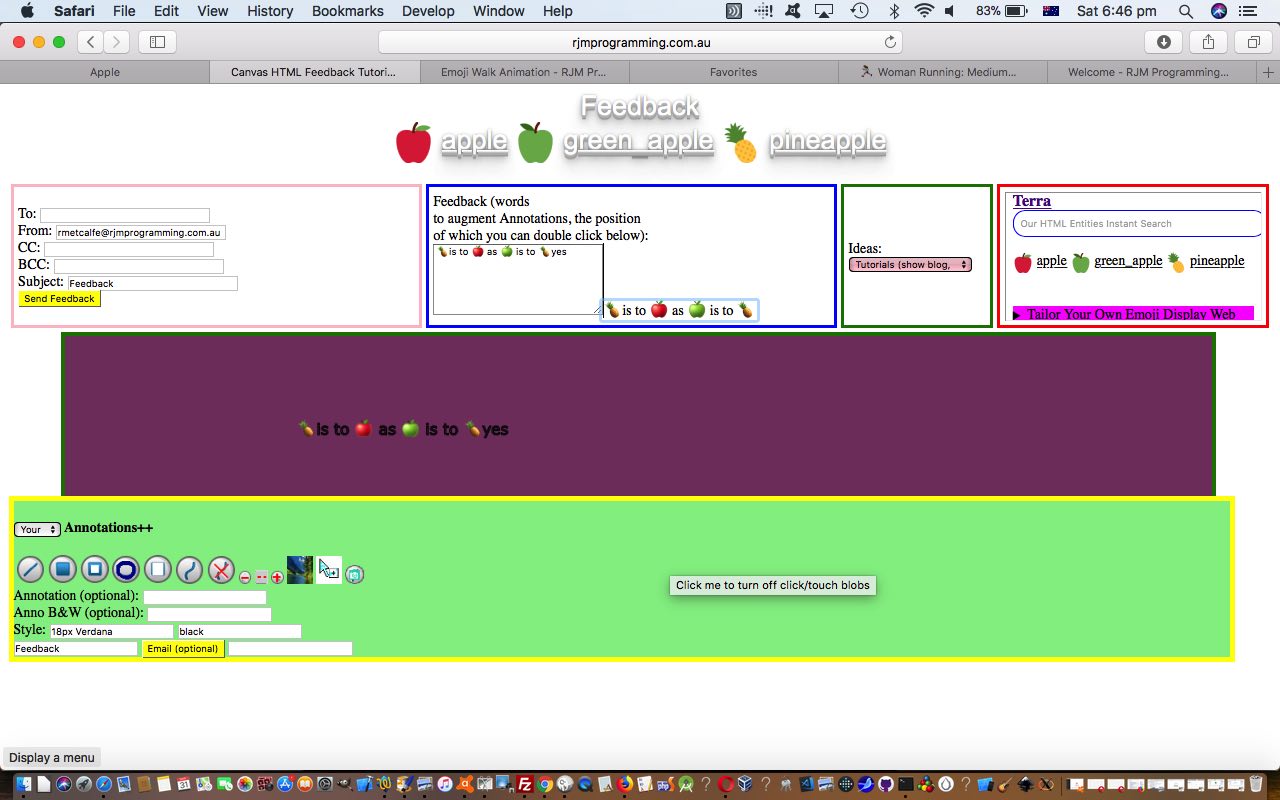Click the camera snapshot icon
Screen dimensions: 1280x800
click(x=354, y=574)
